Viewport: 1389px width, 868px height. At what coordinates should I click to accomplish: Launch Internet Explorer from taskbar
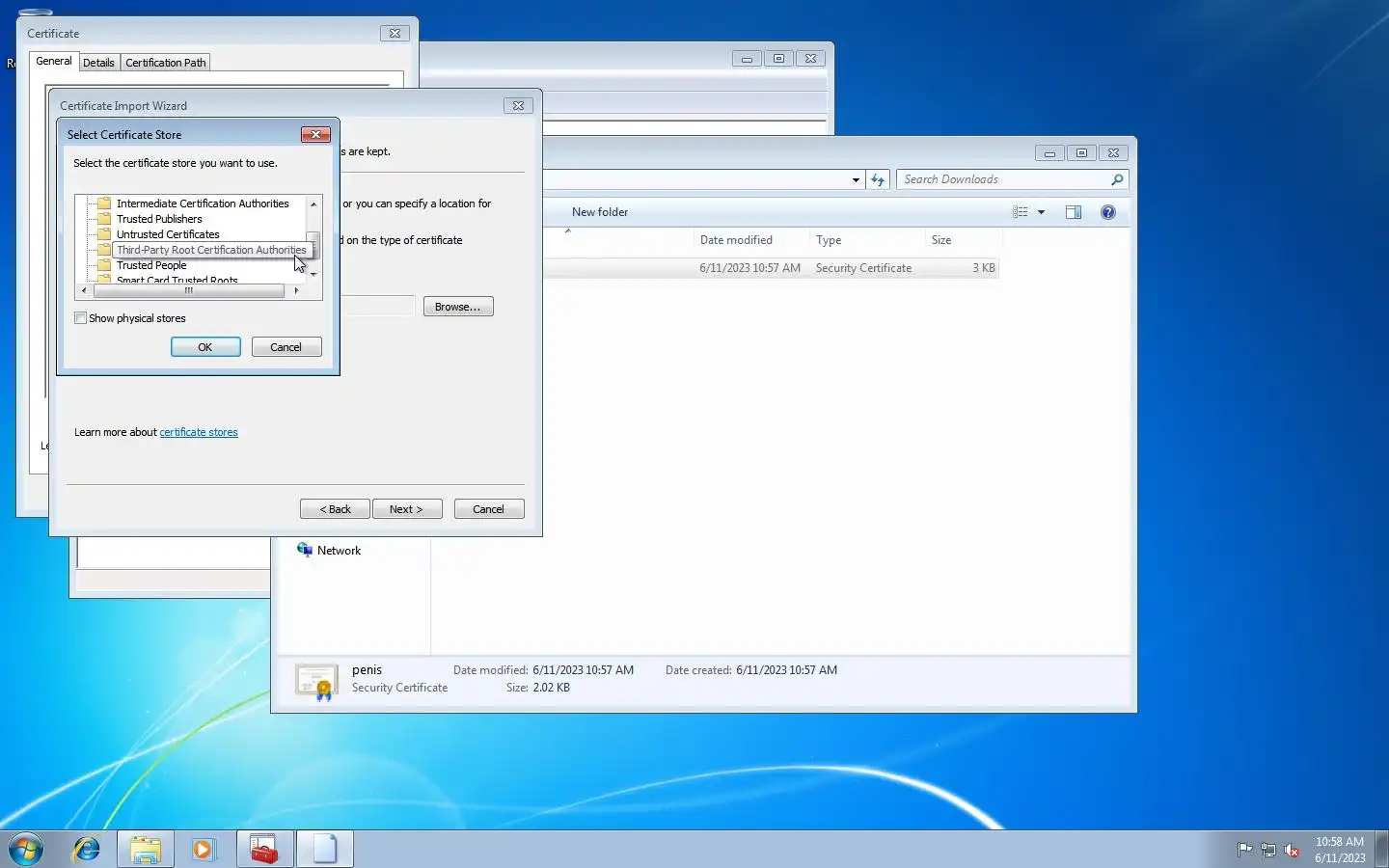tap(87, 849)
